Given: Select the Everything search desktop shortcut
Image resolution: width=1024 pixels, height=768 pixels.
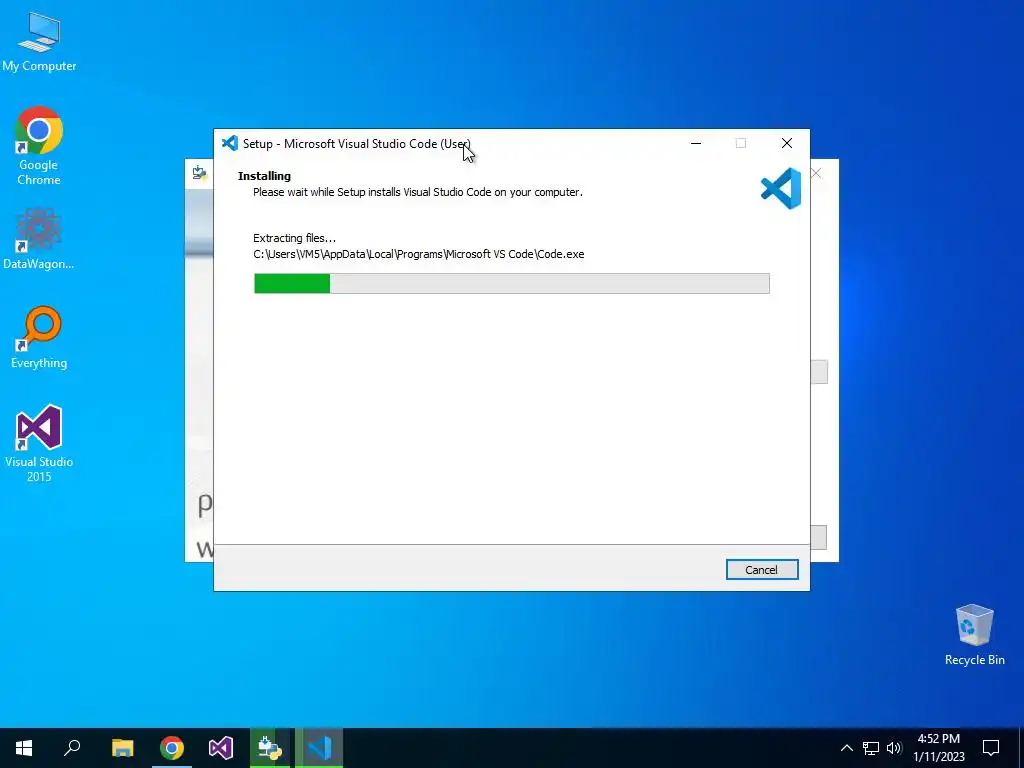Looking at the screenshot, I should (39, 338).
